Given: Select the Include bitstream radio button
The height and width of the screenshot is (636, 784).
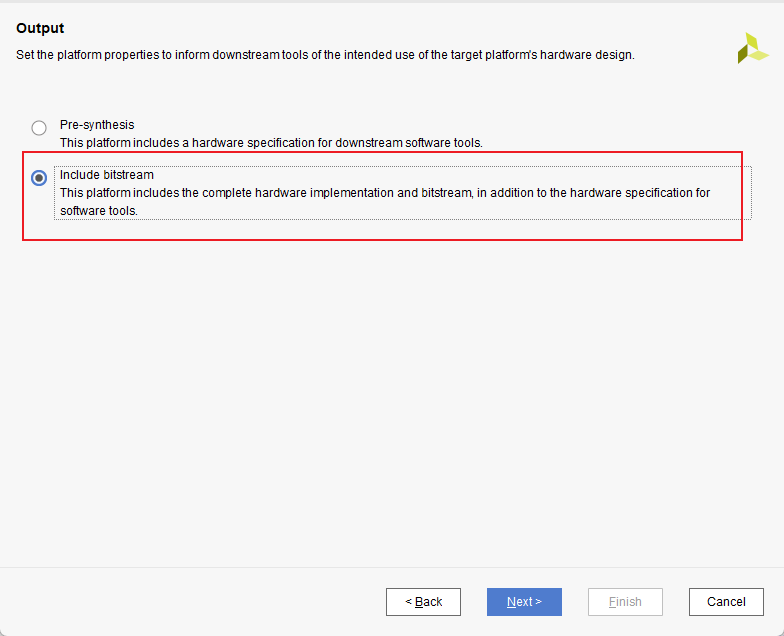Looking at the screenshot, I should (x=39, y=178).
